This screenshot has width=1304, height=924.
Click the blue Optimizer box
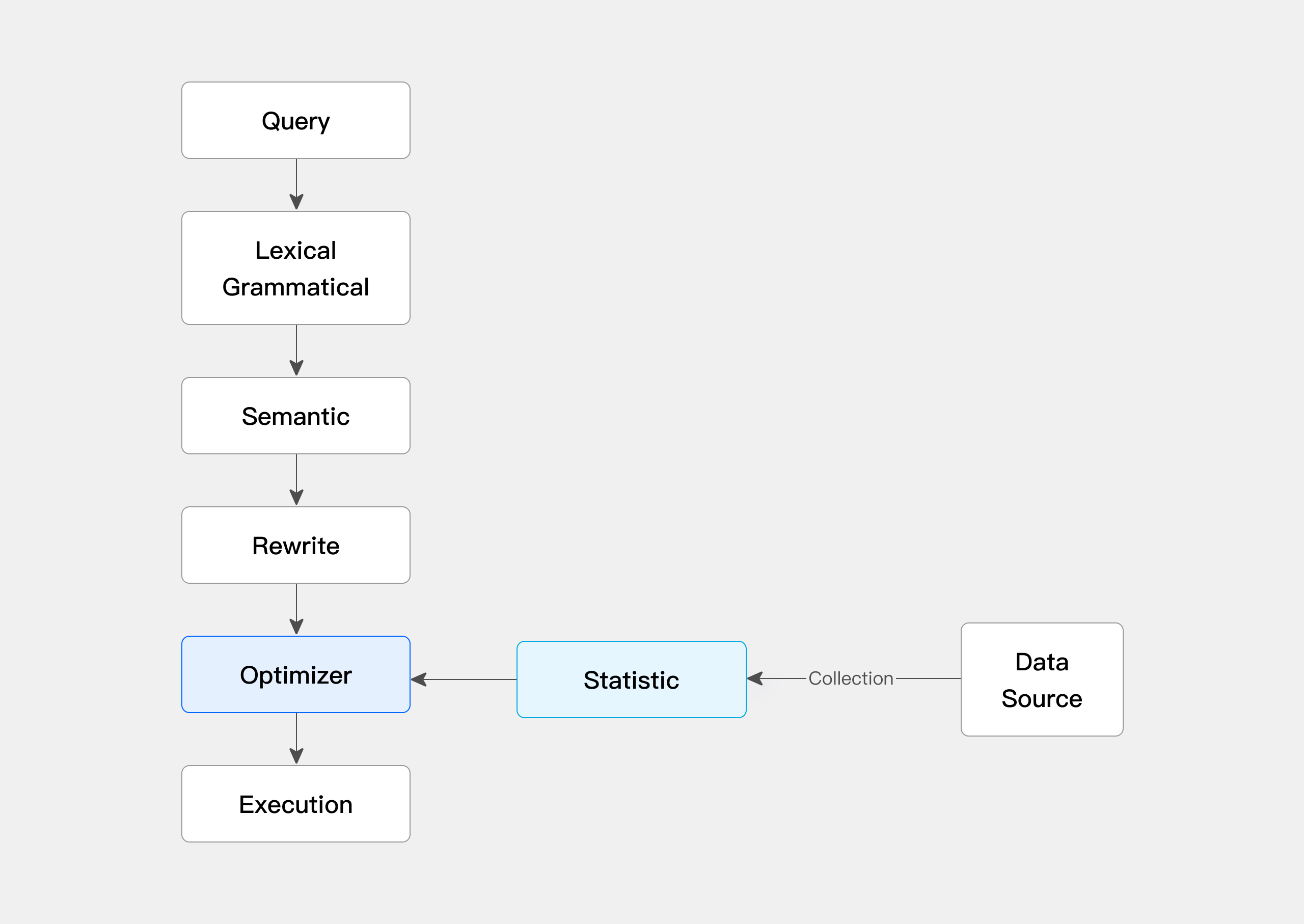coord(296,675)
